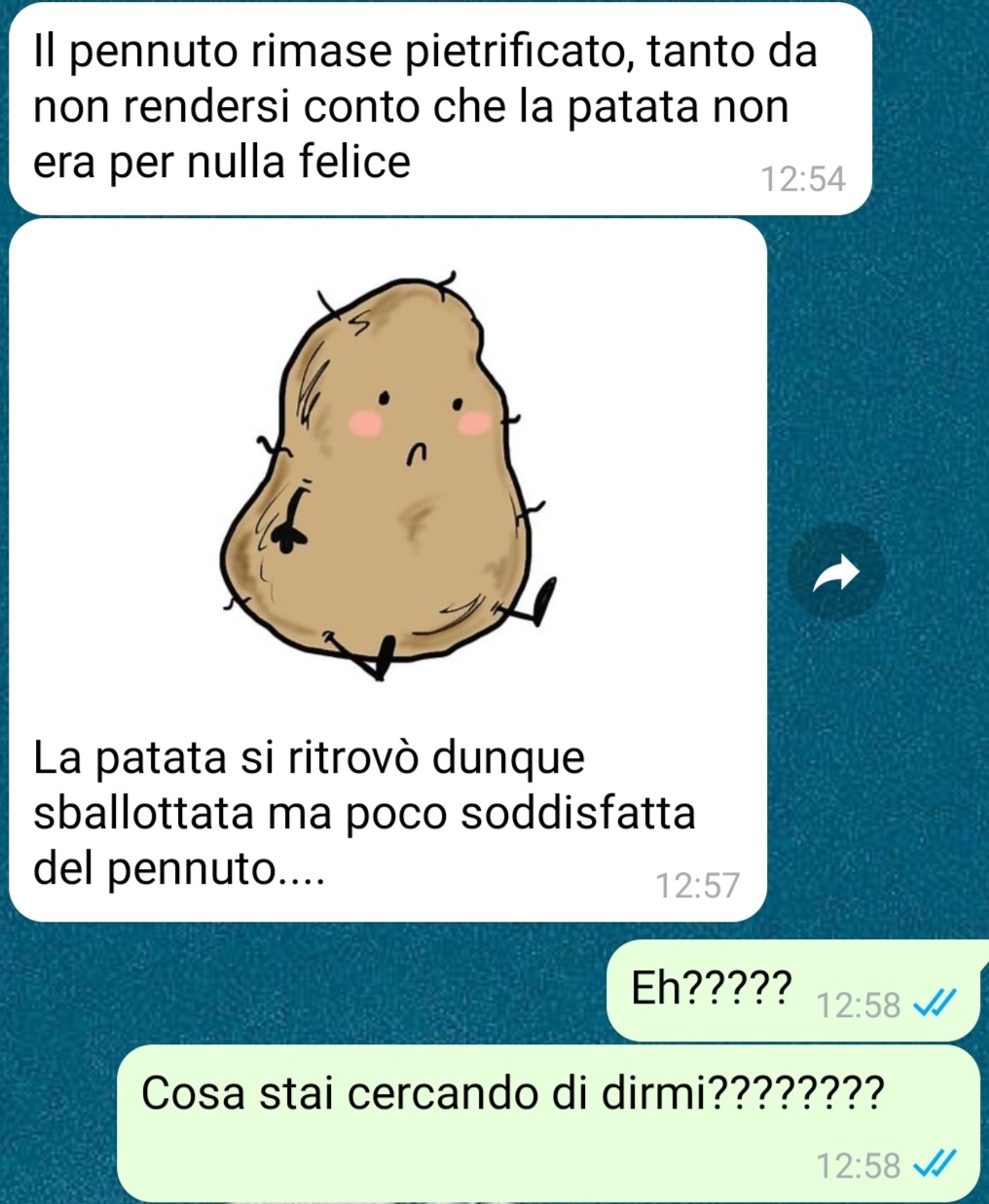The image size is (989, 1204).
Task: Tap the 12:57 timestamp under the caption
Action: [x=697, y=886]
